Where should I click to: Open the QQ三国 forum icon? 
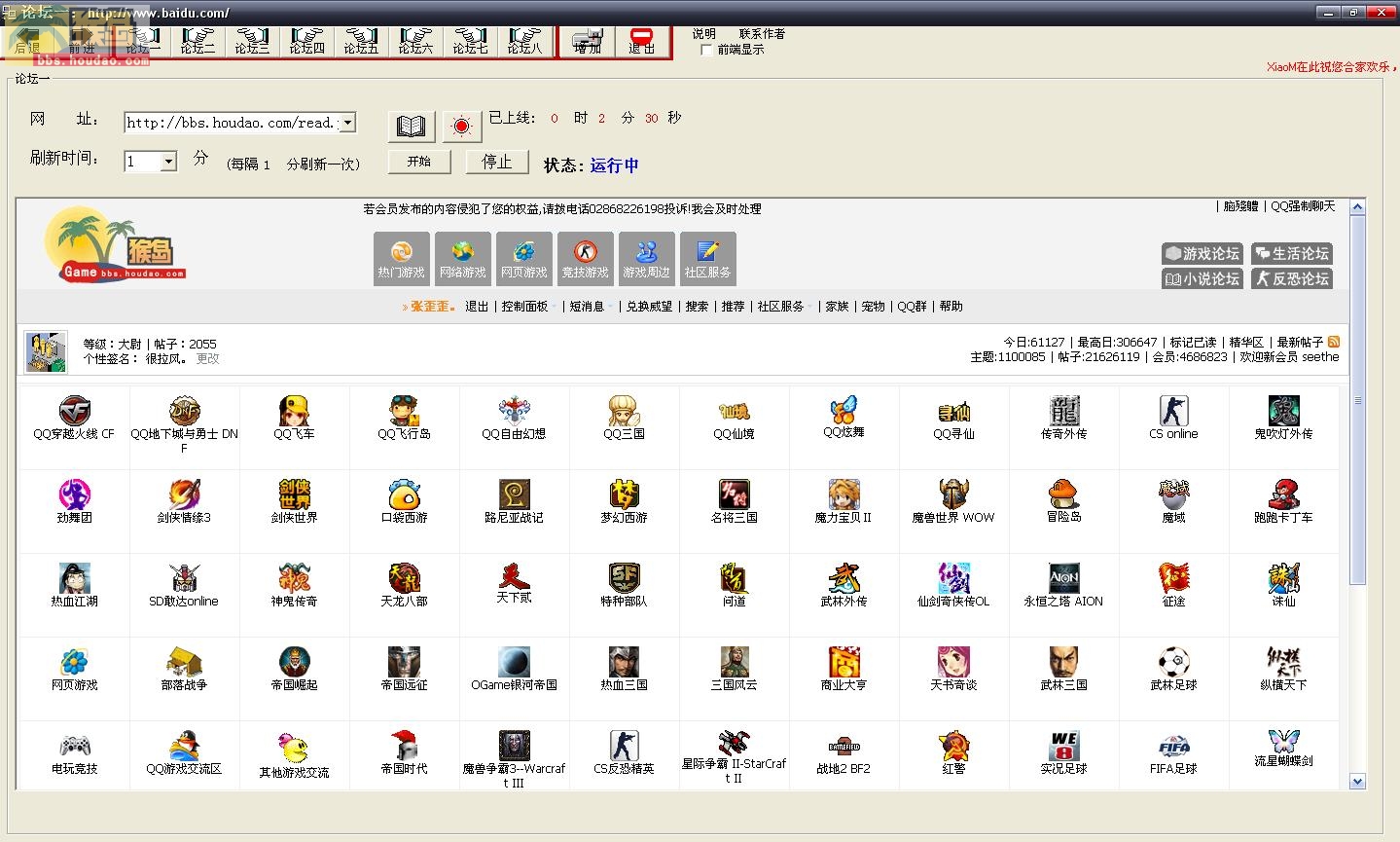point(624,411)
